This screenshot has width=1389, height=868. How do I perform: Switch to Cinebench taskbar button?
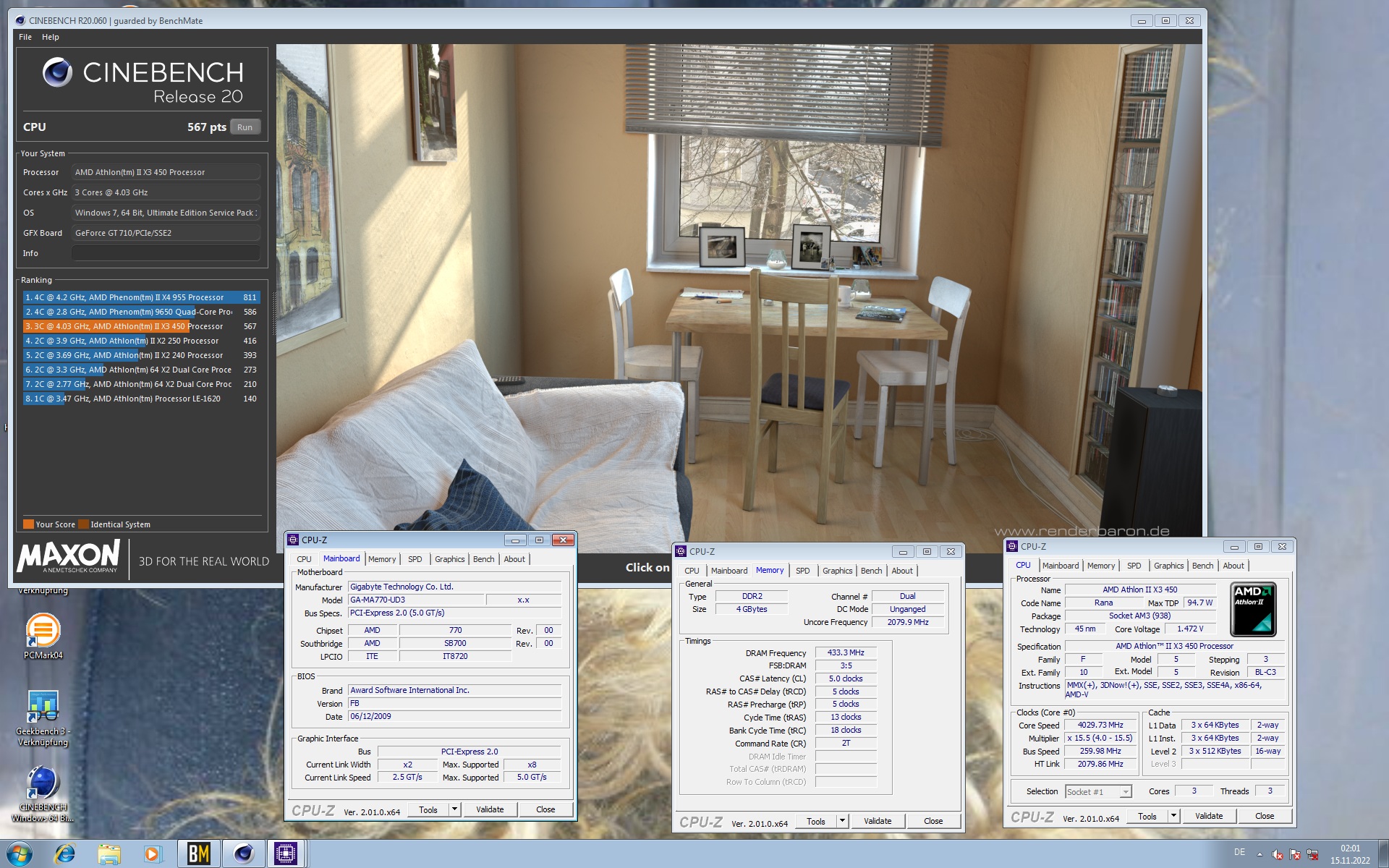point(243,854)
